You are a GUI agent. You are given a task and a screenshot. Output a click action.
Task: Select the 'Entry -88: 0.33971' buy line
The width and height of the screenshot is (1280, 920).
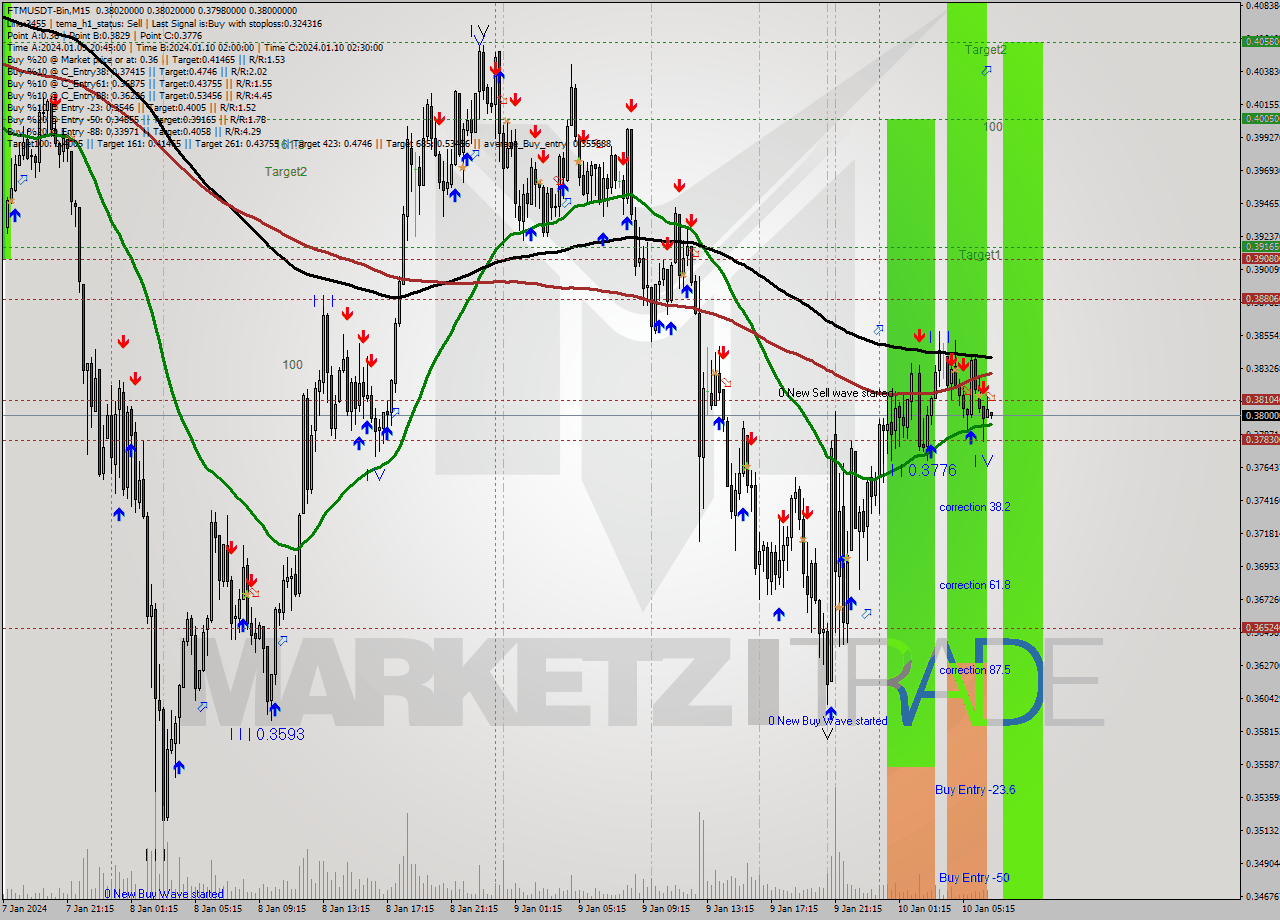(x=134, y=131)
